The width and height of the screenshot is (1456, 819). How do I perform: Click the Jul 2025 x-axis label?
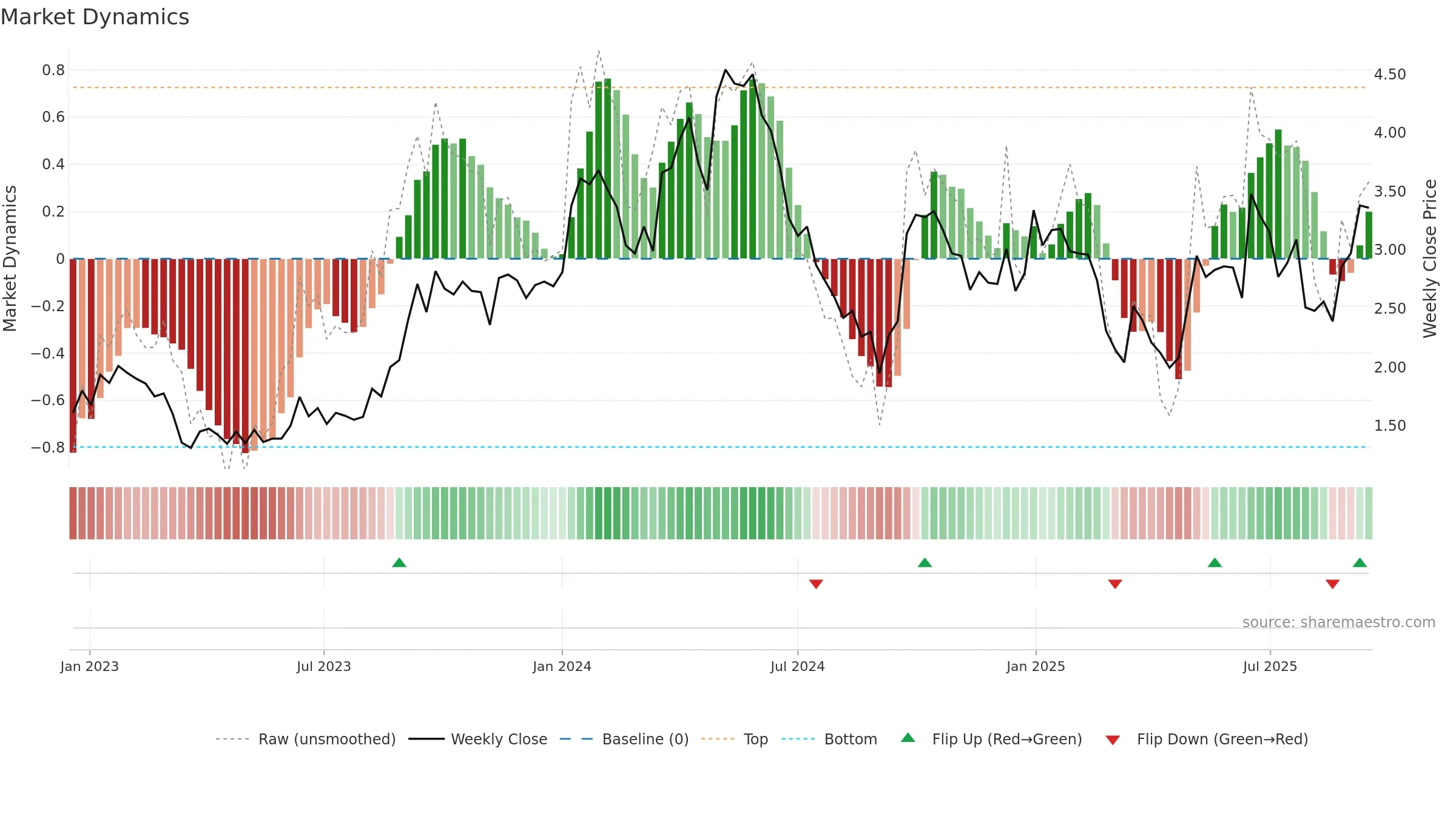pyautogui.click(x=1270, y=666)
